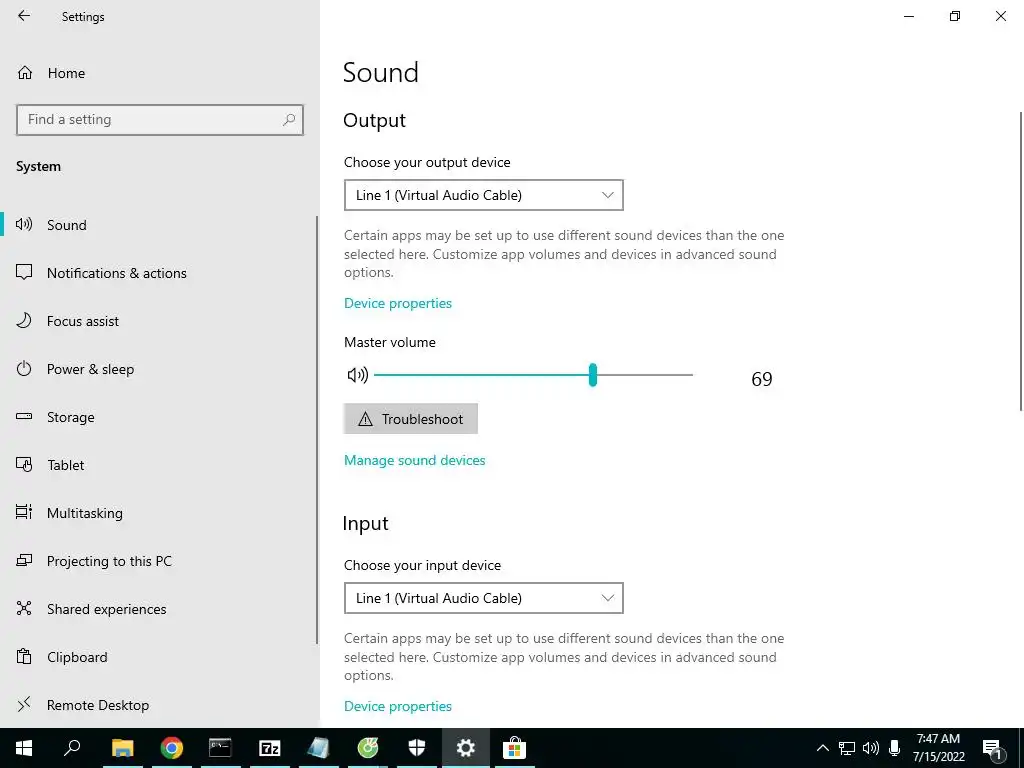The width and height of the screenshot is (1024, 768).
Task: Click the tray volume speaker icon
Action: coord(871,748)
